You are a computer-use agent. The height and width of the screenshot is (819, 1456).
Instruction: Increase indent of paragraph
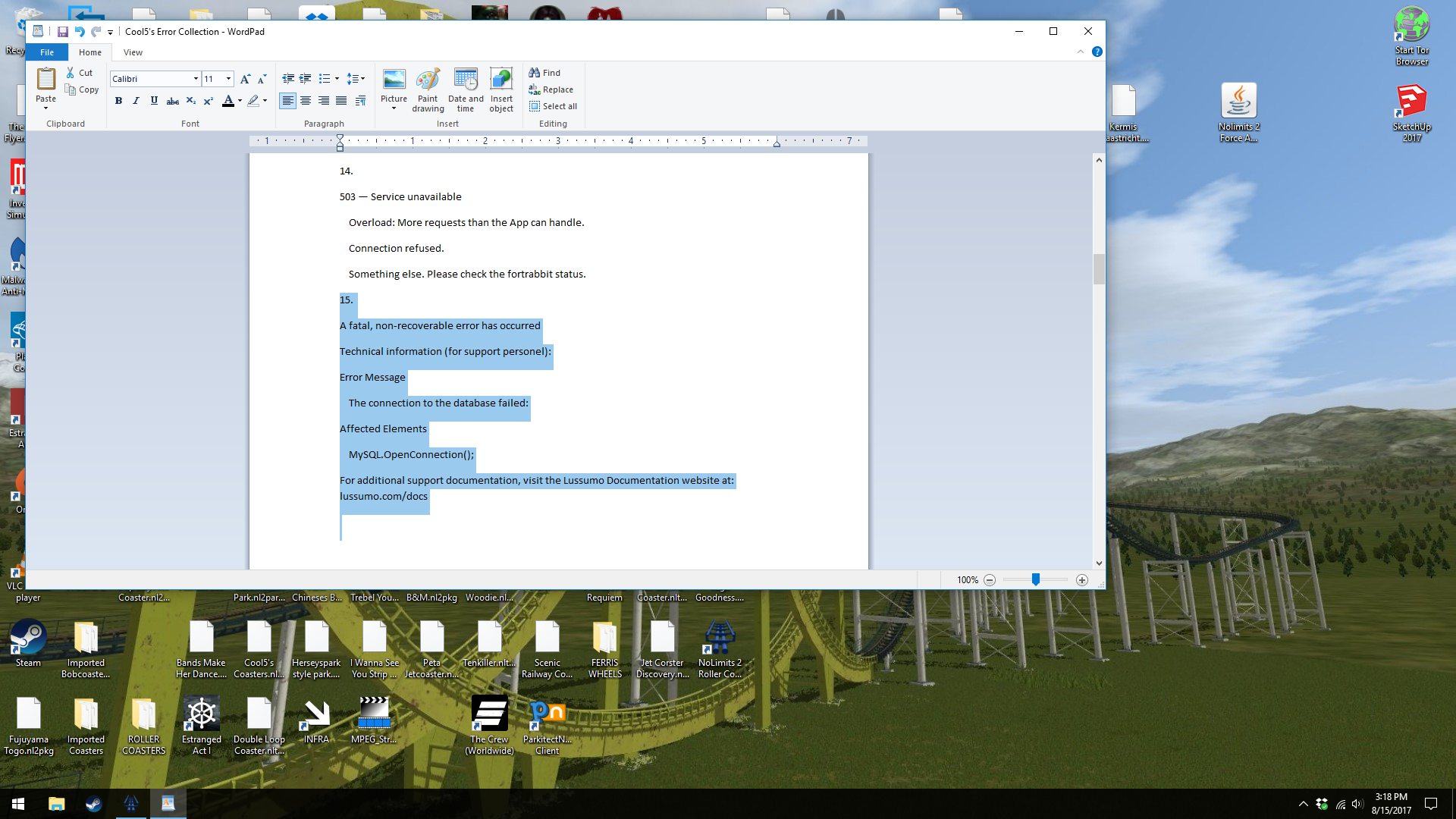pyautogui.click(x=306, y=79)
